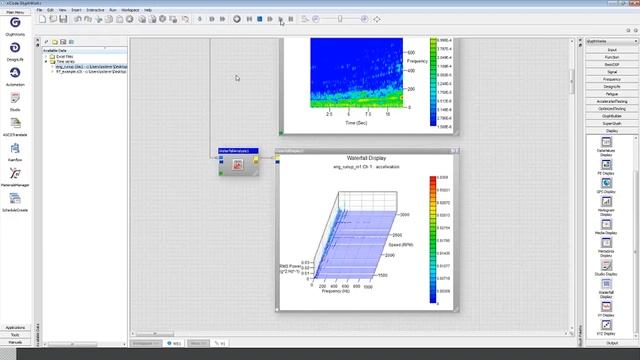Expand the Signal glyph category

612,72
